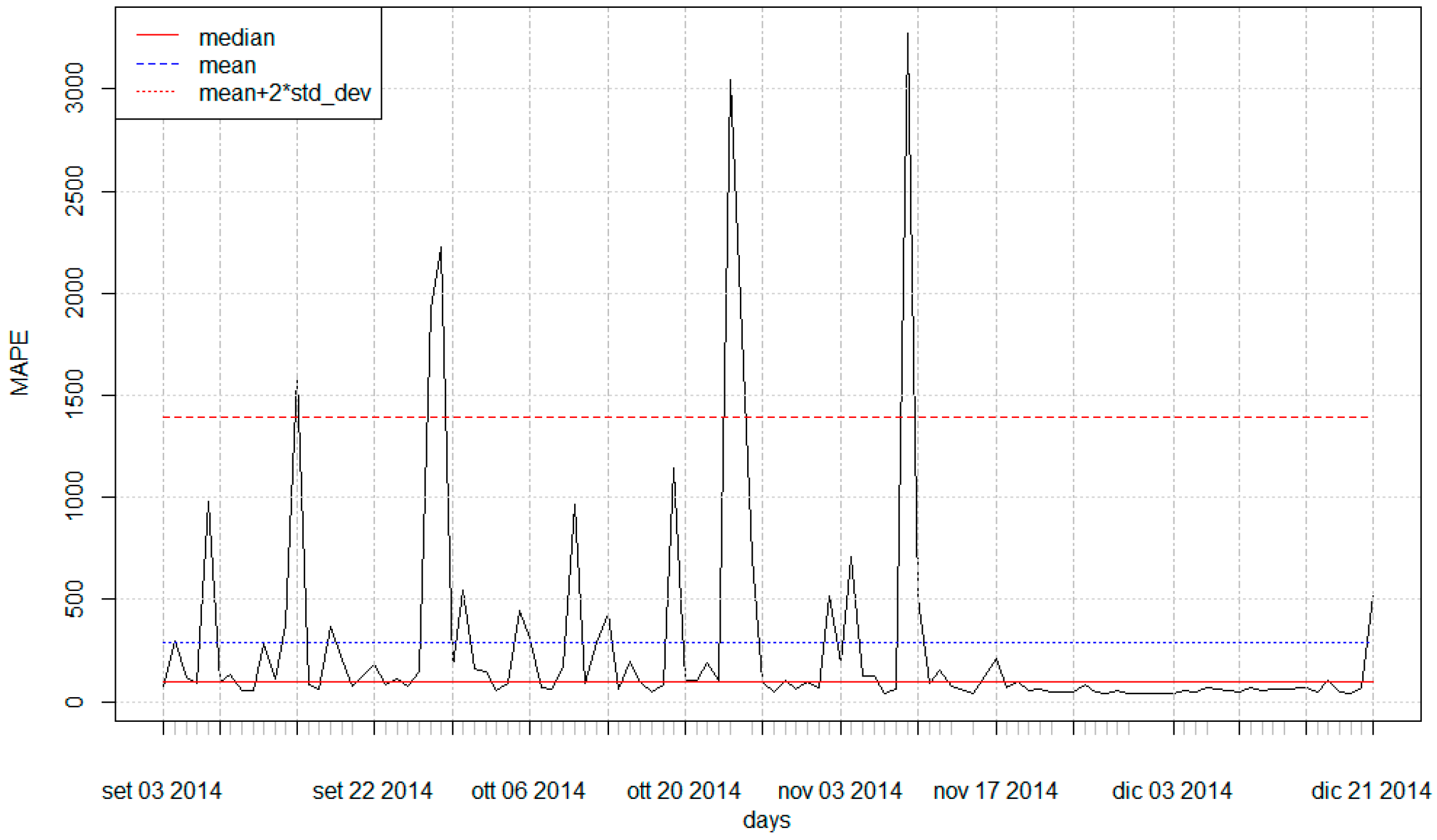This screenshot has height=840, width=1437.
Task: Select the 'ott 20 2014' axis label
Action: (683, 791)
